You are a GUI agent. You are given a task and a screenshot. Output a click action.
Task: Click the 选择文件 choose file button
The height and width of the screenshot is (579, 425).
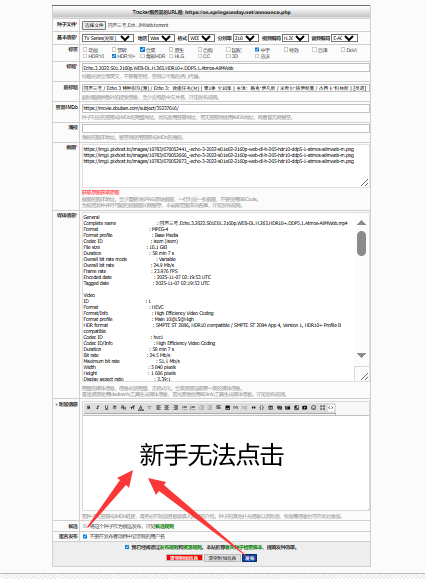[x=94, y=25]
